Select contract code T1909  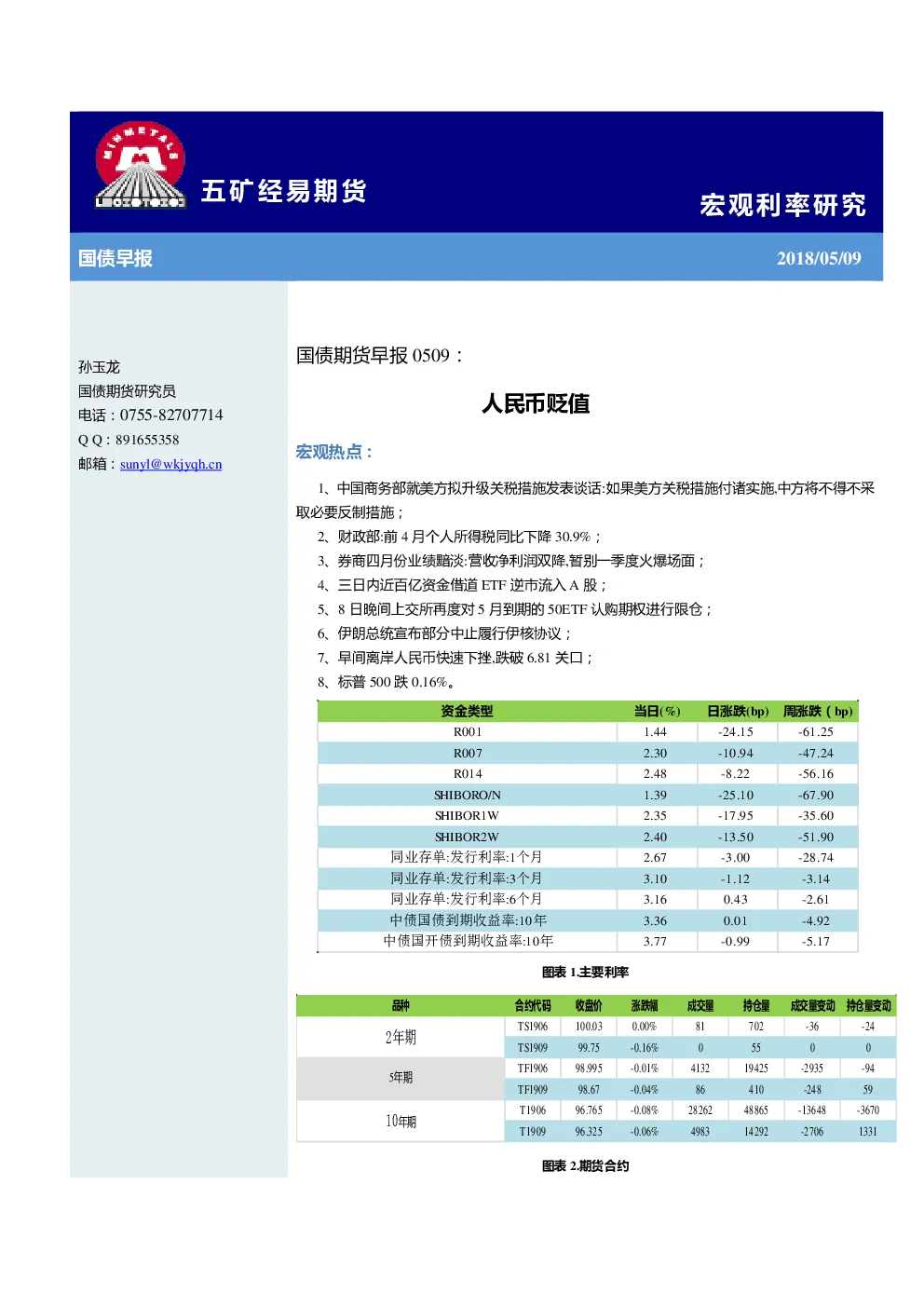533,1132
